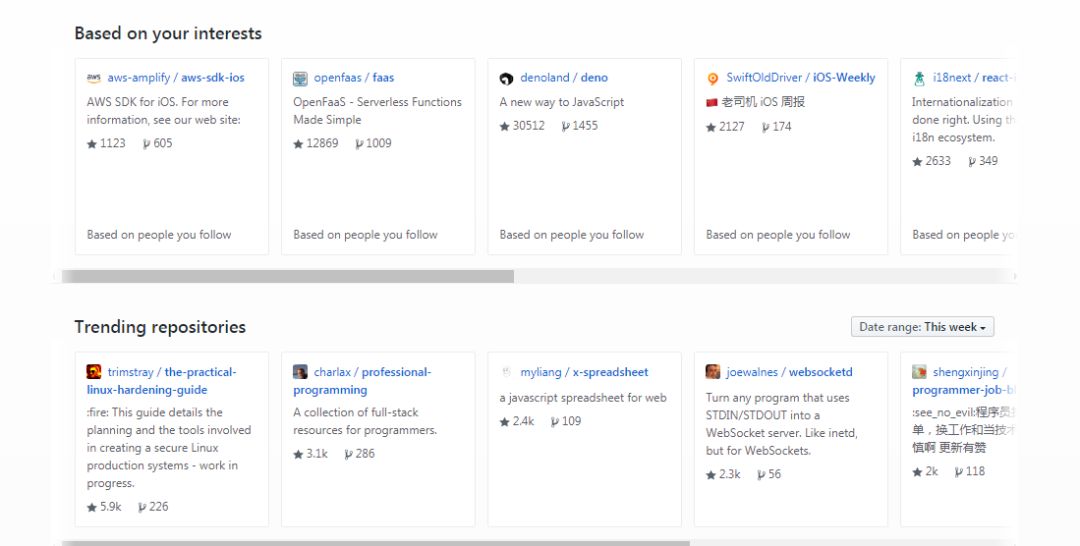Click the 5.9k stars count for trimstray
Screen dimensions: 1080x546
(x=110, y=507)
